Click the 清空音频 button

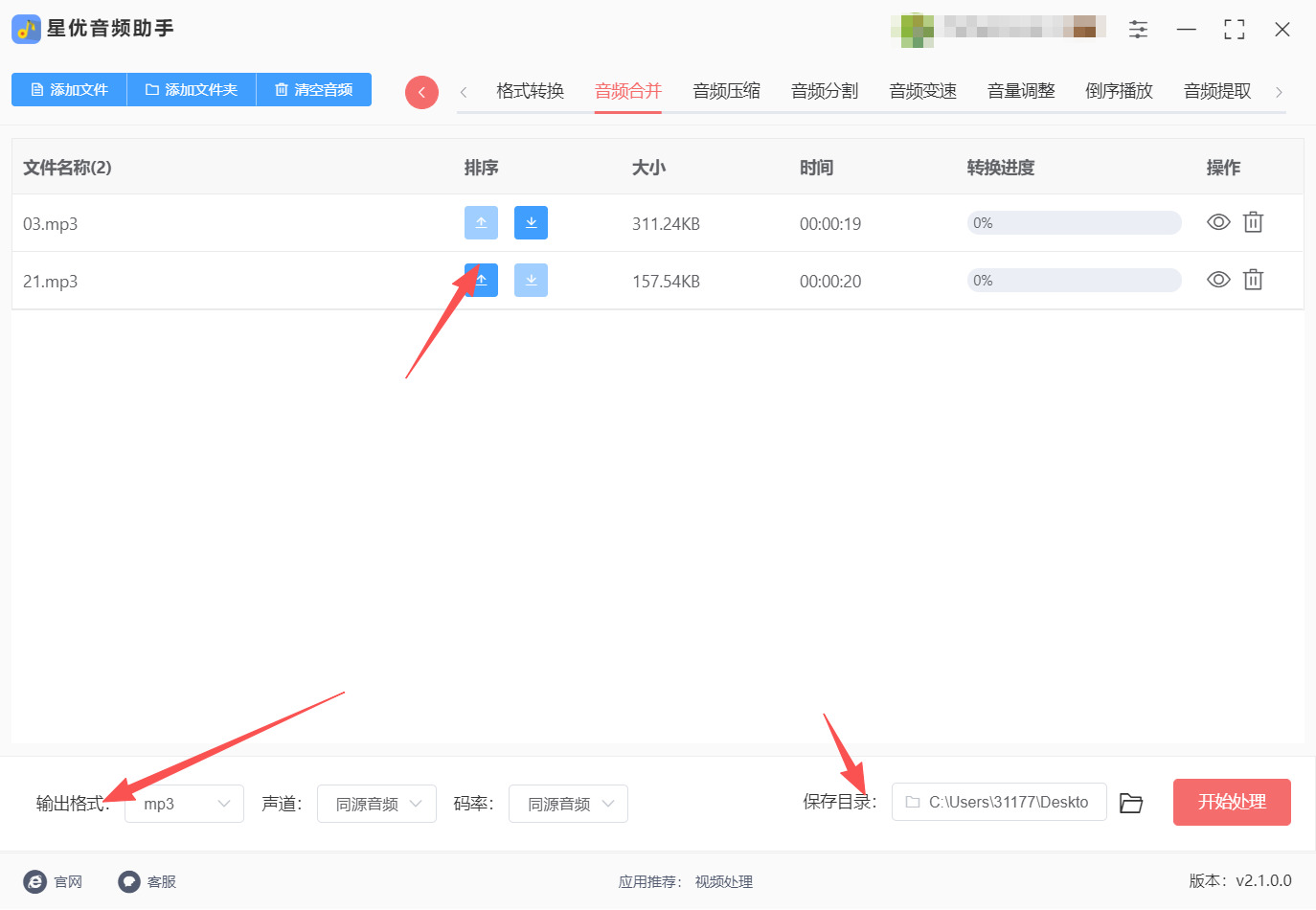click(x=314, y=89)
